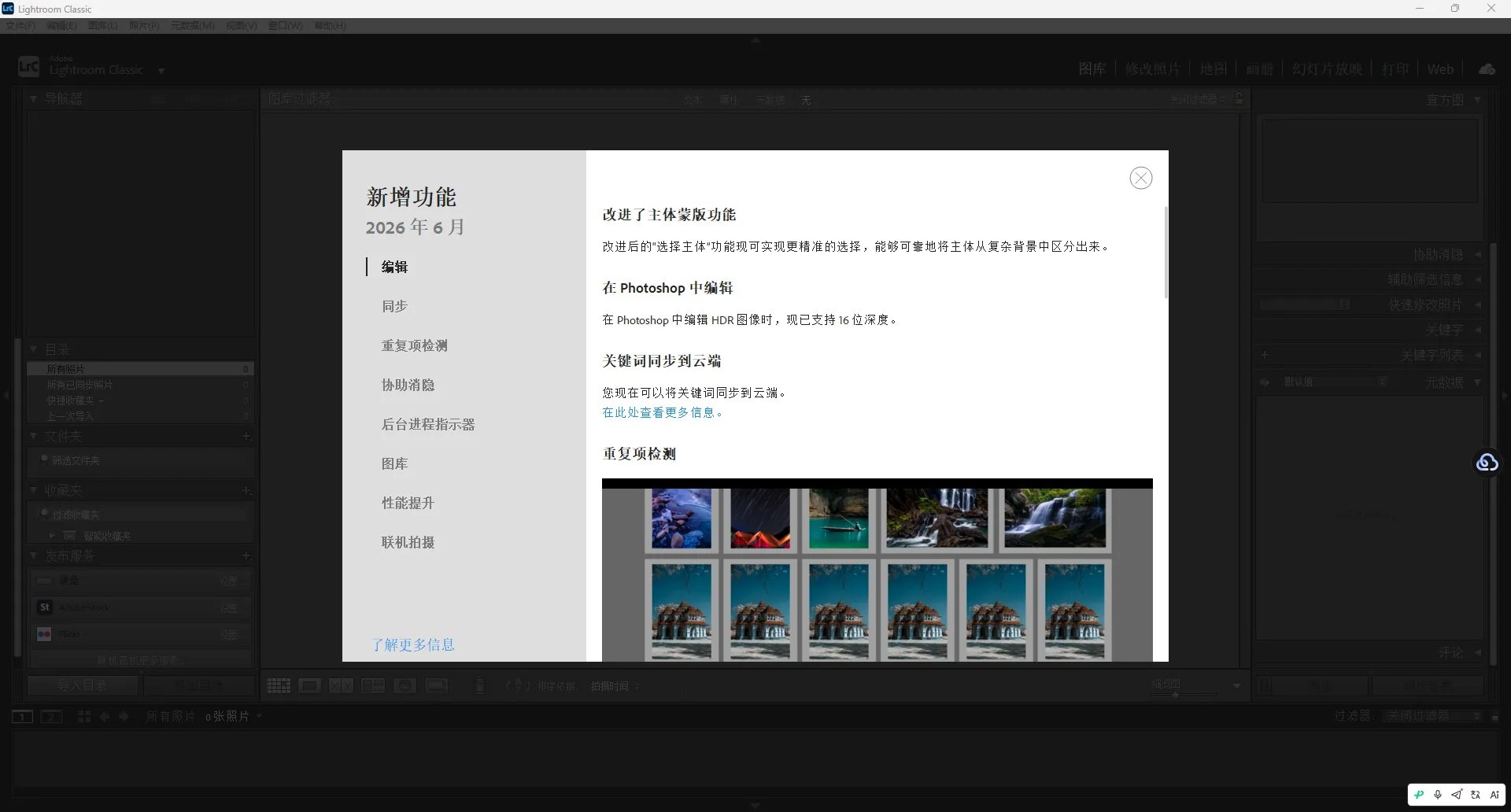Viewport: 1511px width, 812px height.
Task: Open the 窗口(W) menu
Action: point(286,25)
